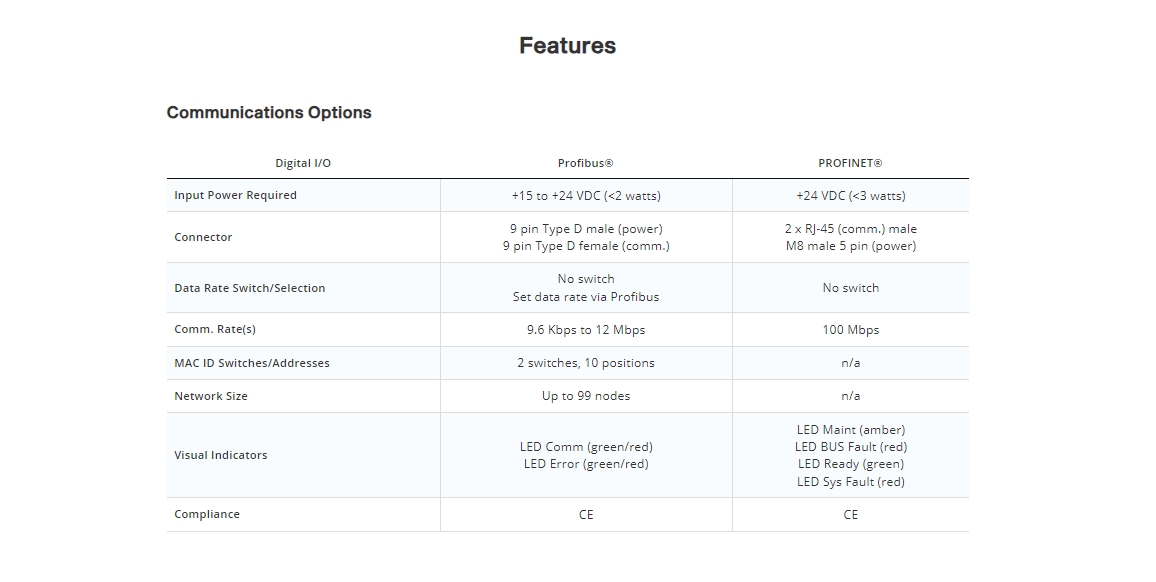Click the Features heading
Screen dimensions: 1156x582
(567, 46)
